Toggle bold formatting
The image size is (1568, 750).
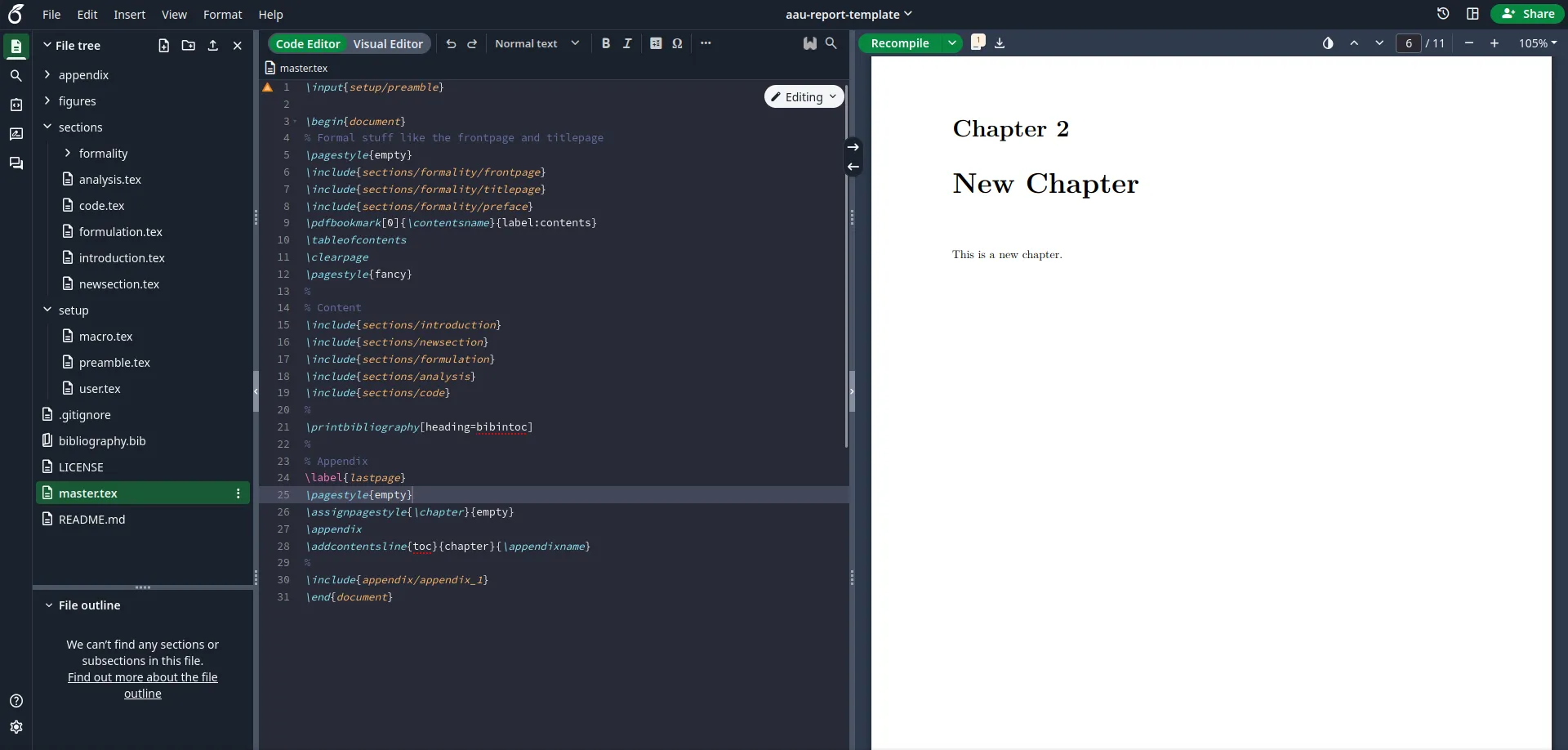tap(604, 43)
